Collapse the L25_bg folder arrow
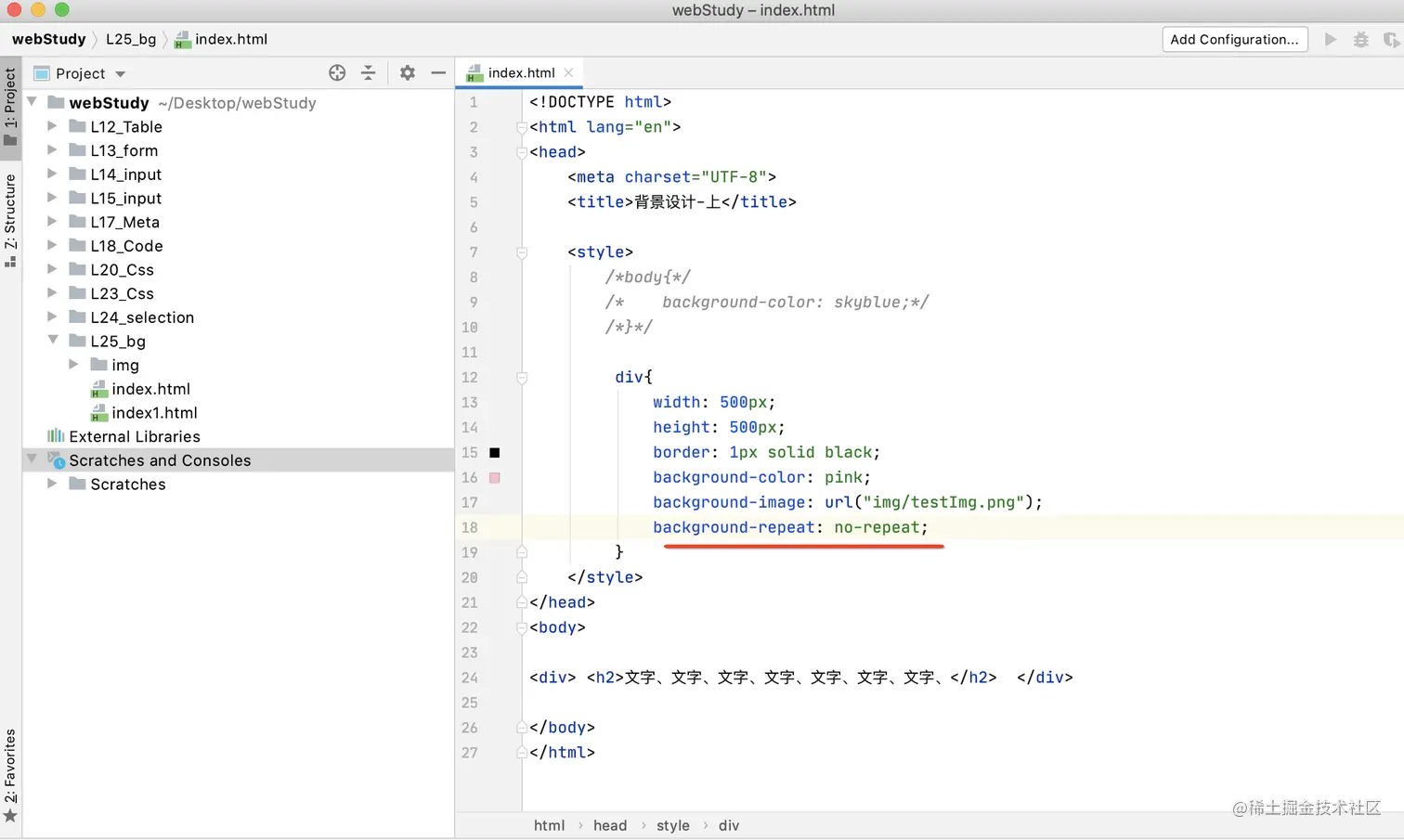Viewport: 1404px width, 840px height. [53, 341]
